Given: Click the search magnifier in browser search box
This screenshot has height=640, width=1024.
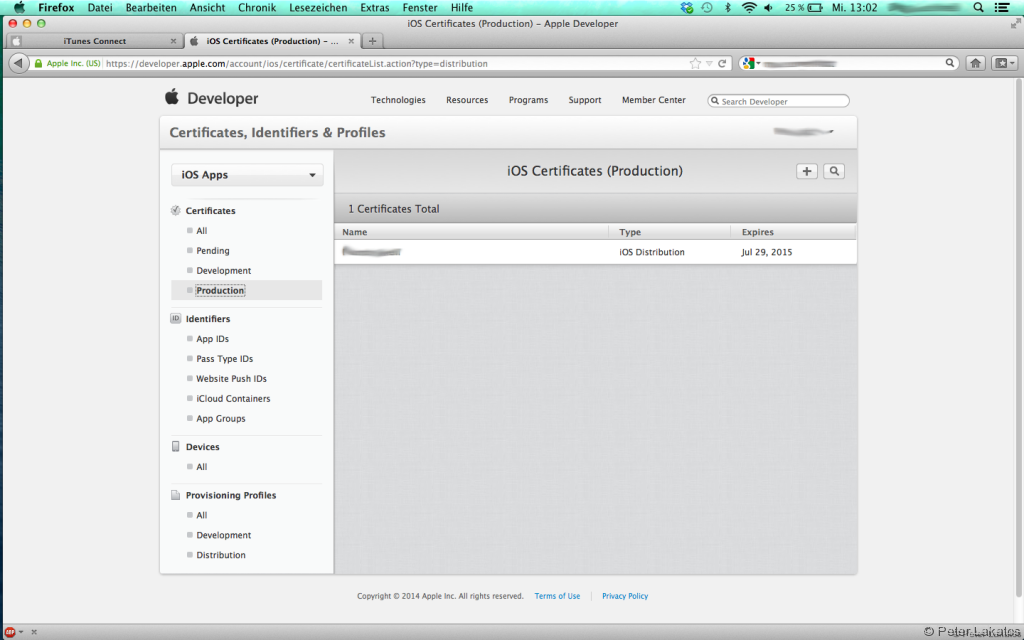Looking at the screenshot, I should pos(950,63).
